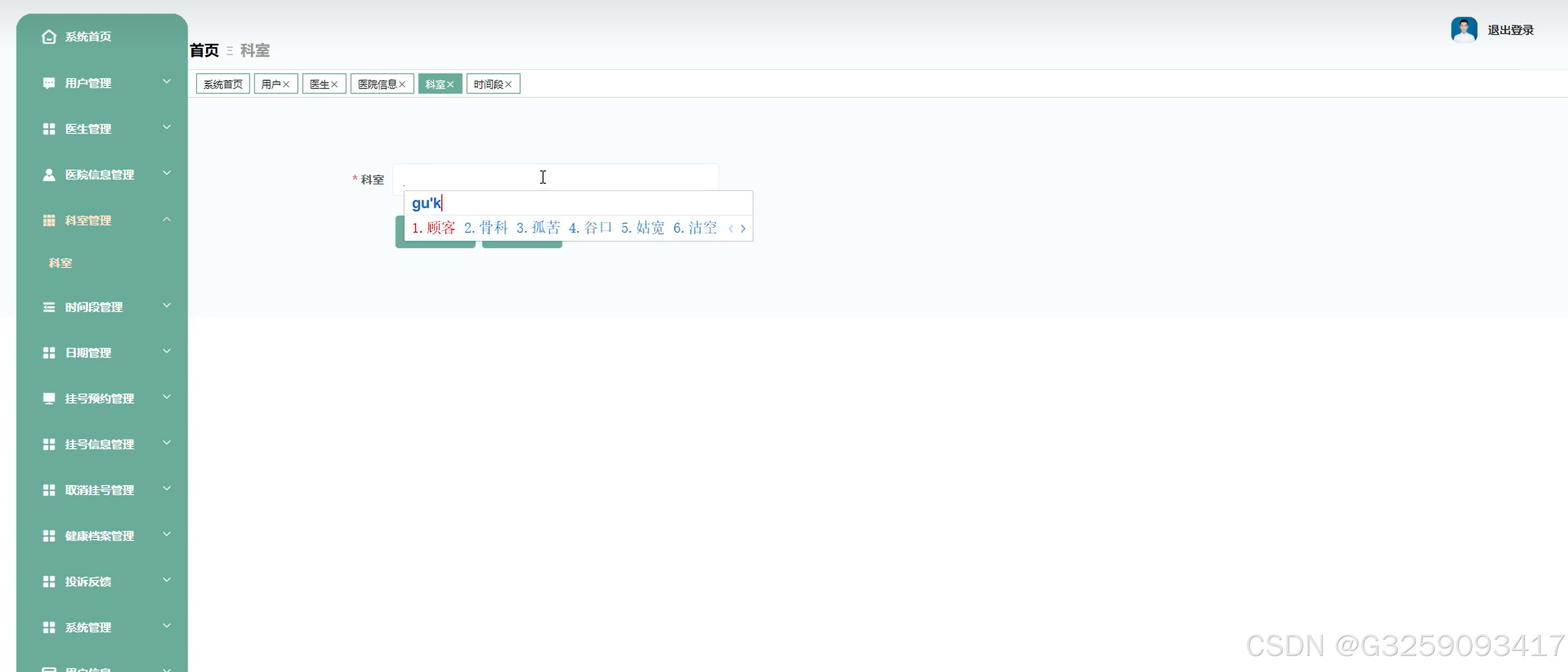1568x672 pixels.
Task: Click the grid icon beside 取消挂号管理
Action: point(49,490)
